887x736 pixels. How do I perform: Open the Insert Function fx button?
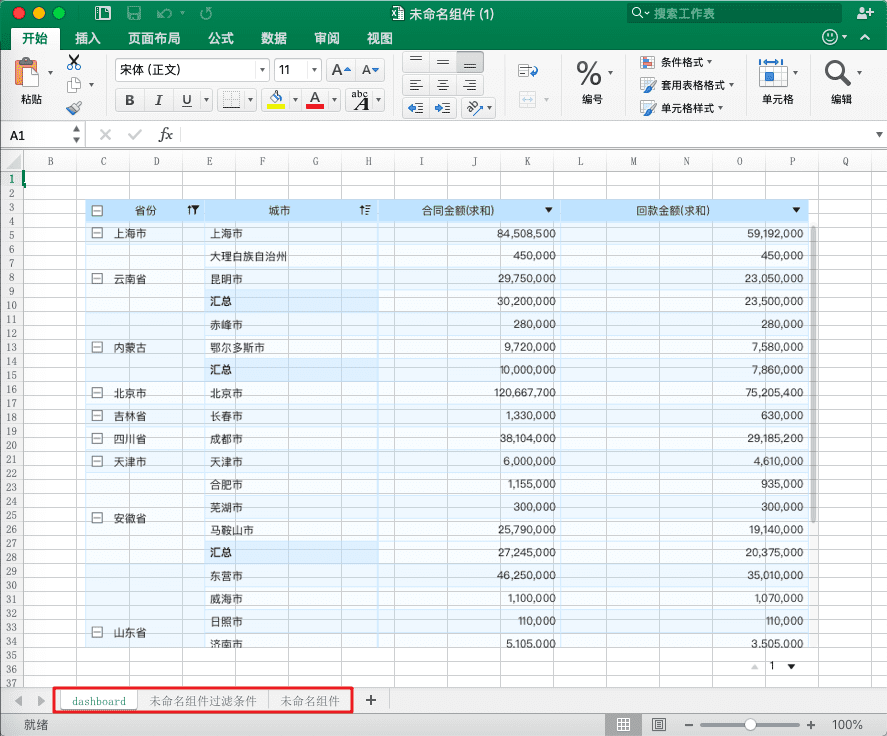(x=166, y=134)
